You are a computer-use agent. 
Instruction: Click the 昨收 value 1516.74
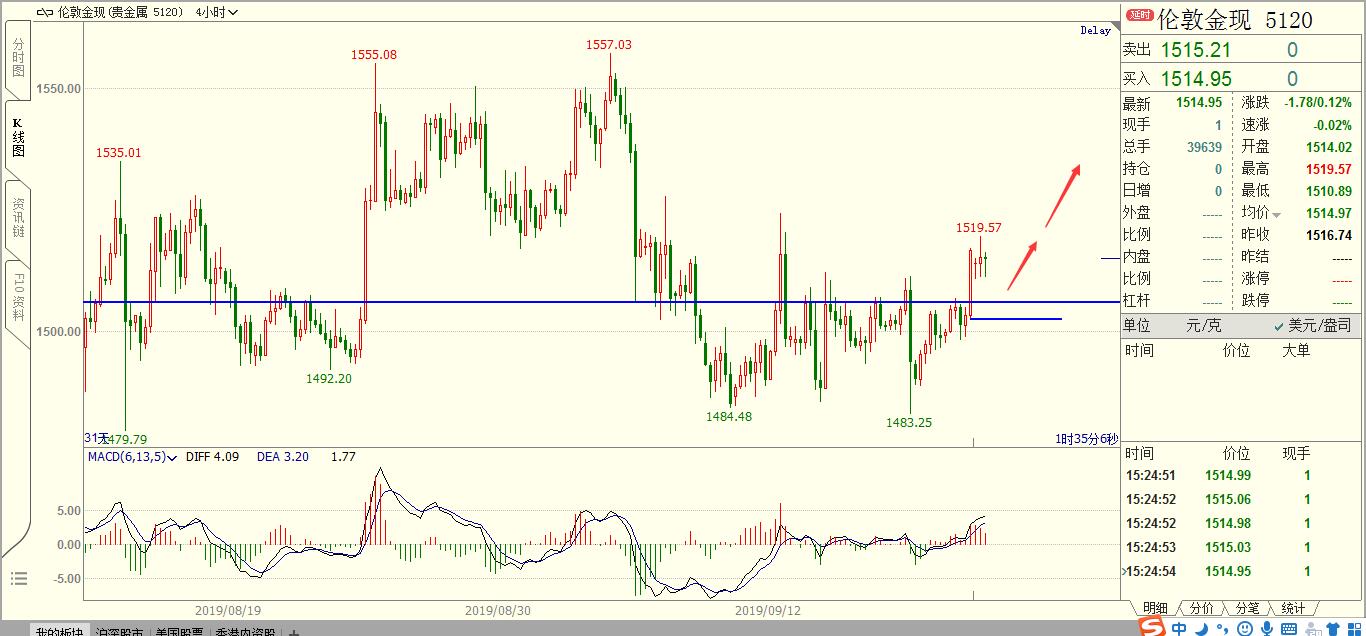1329,235
